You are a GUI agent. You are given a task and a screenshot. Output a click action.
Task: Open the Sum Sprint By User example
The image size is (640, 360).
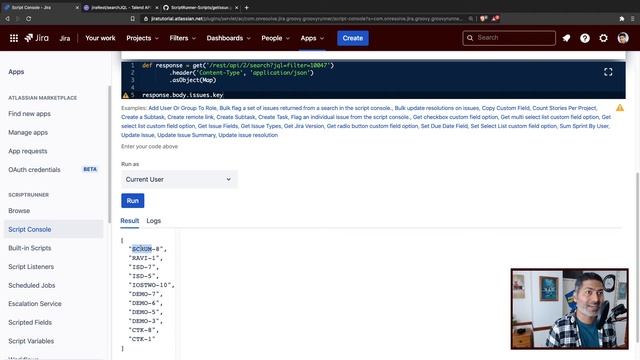click(x=584, y=126)
